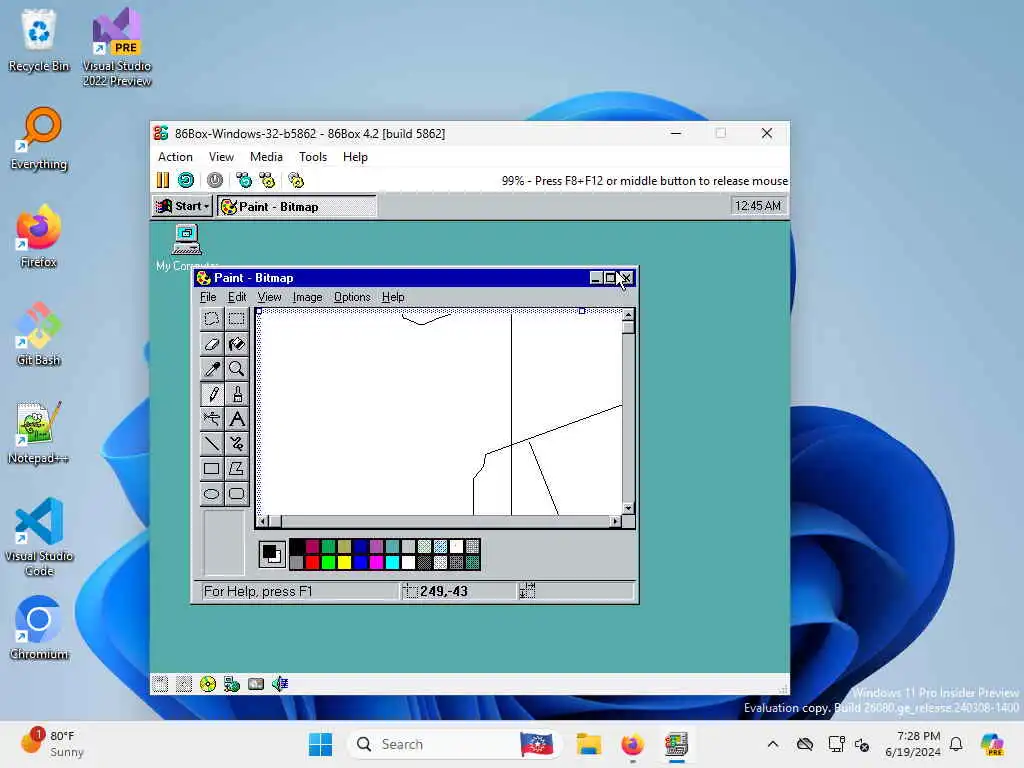Open the 86Box Tools menu
This screenshot has height=768, width=1024.
point(313,157)
